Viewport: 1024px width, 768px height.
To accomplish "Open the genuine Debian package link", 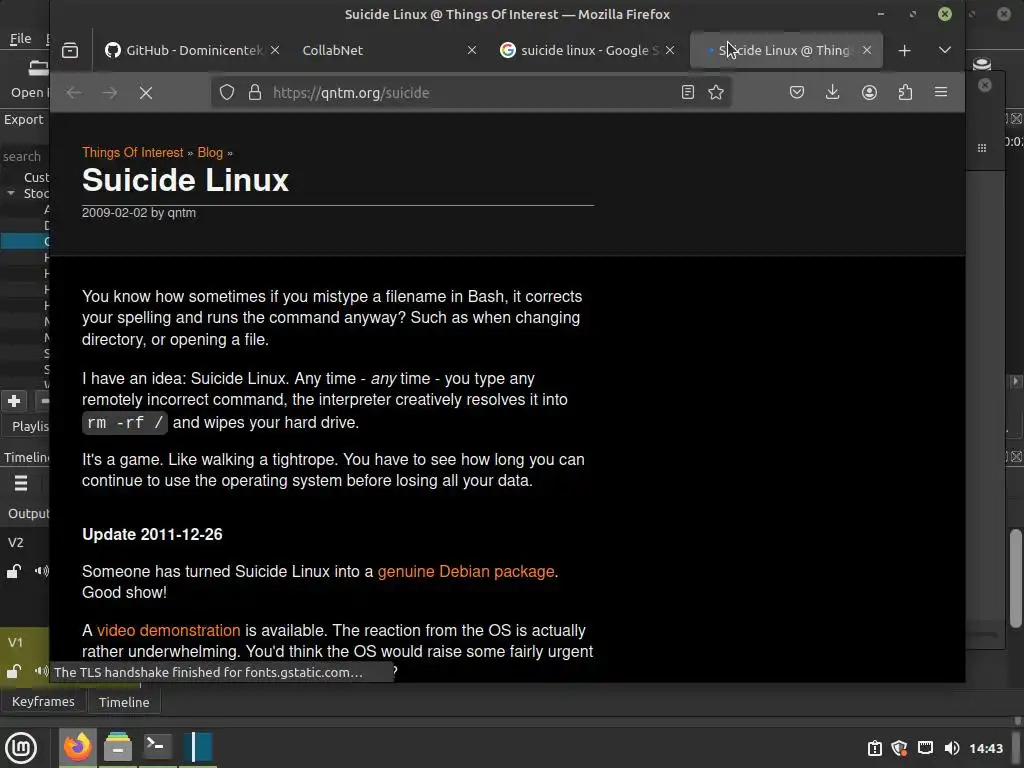I will tap(466, 571).
